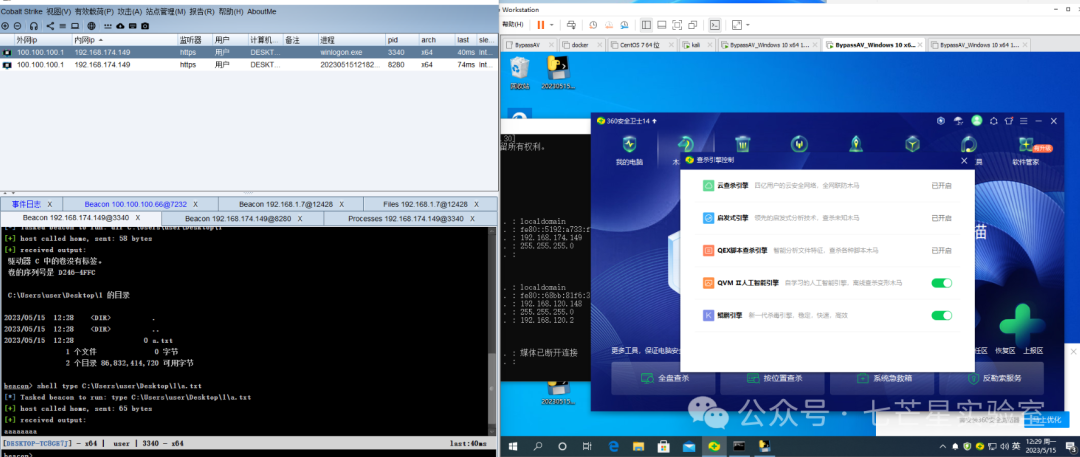Sort sessions by 内网ip column header
This screenshot has height=457, width=1080.
click(125, 40)
